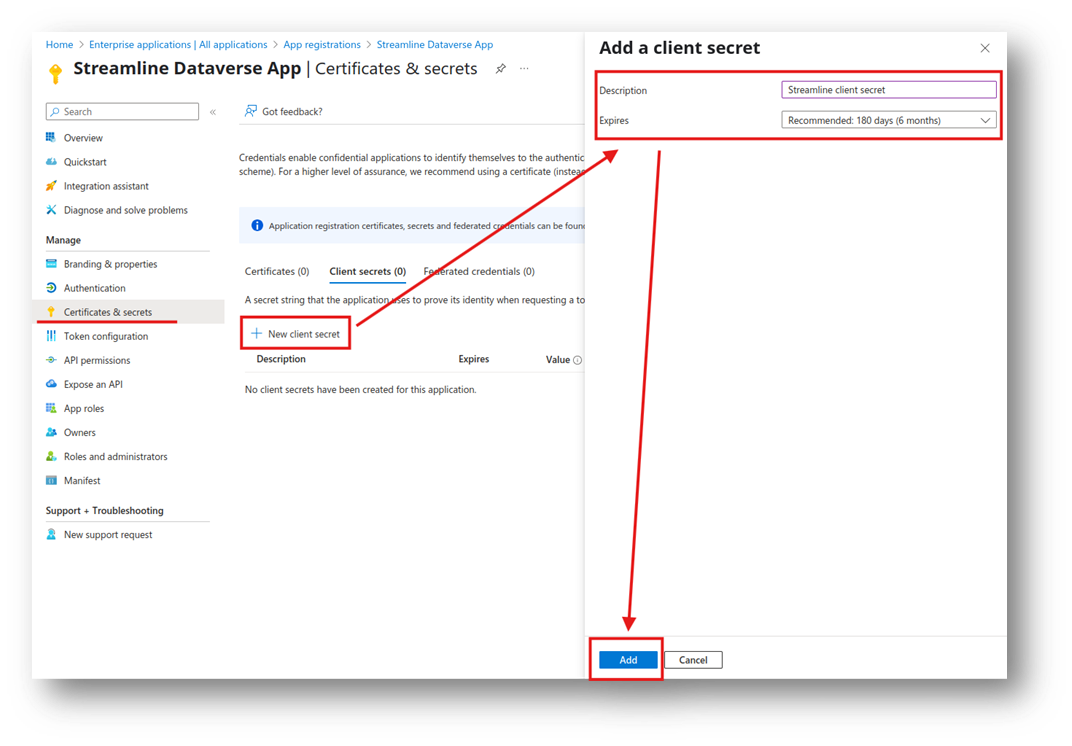Open the Expires duration dropdown
This screenshot has width=1072, height=746.
click(888, 120)
